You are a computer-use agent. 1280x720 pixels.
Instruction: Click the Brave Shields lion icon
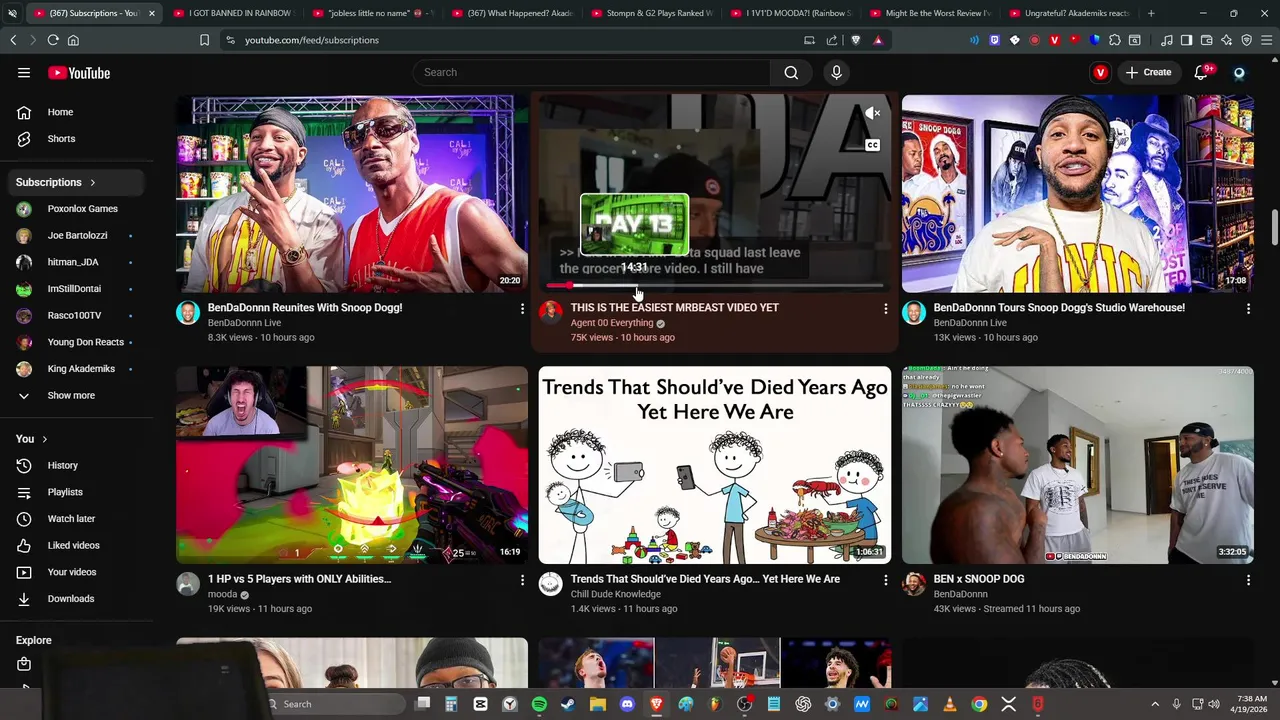[x=856, y=40]
